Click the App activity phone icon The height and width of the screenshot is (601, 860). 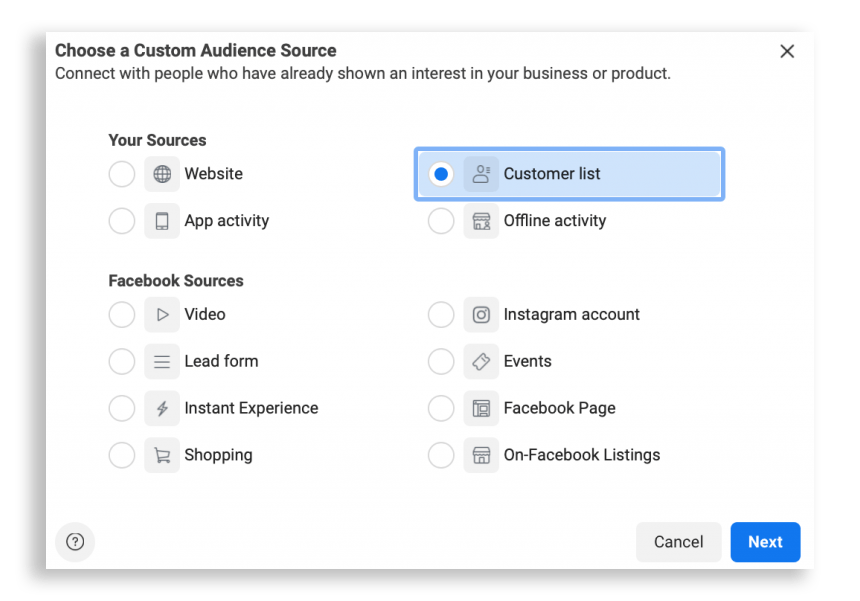tap(162, 221)
